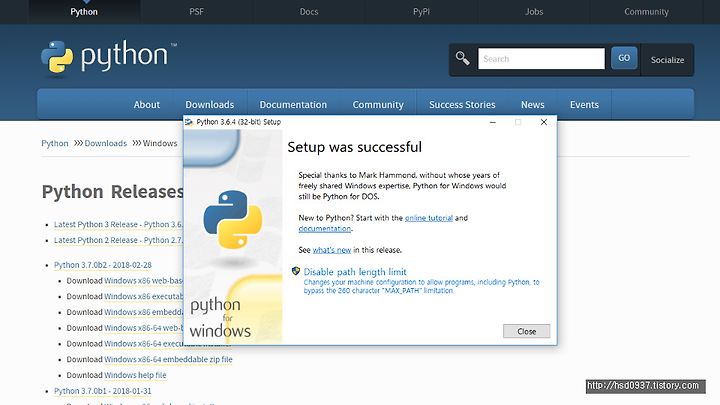720x405 pixels.
Task: Open Windows x86 embeddable zip link
Action: (x=143, y=312)
